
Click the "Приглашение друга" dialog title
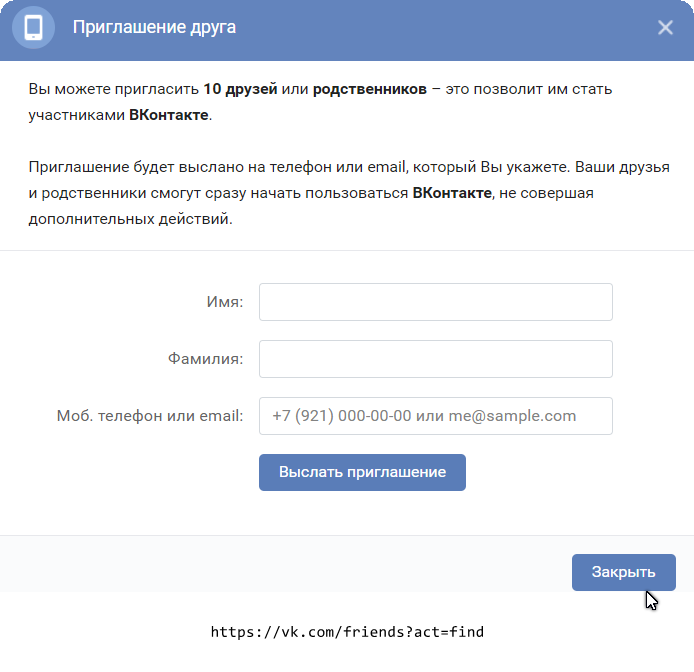point(155,27)
